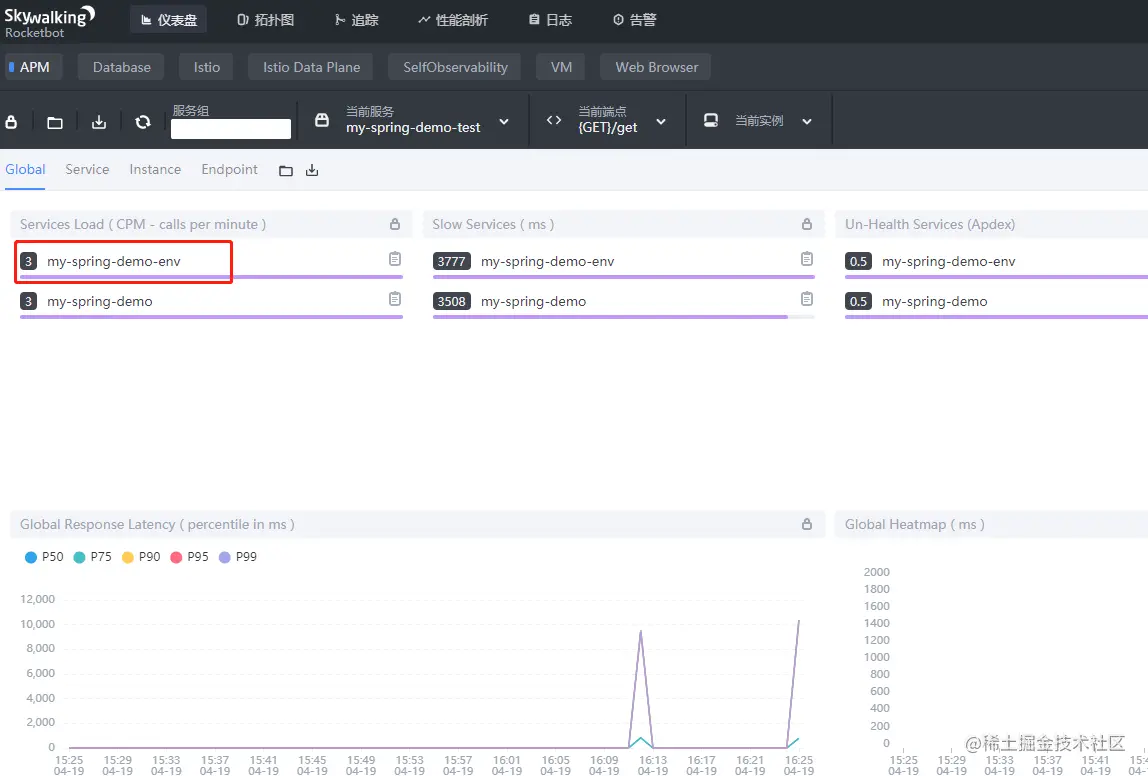The height and width of the screenshot is (776, 1148).
Task: Click the download icon beside Endpoint tab
Action: (312, 170)
